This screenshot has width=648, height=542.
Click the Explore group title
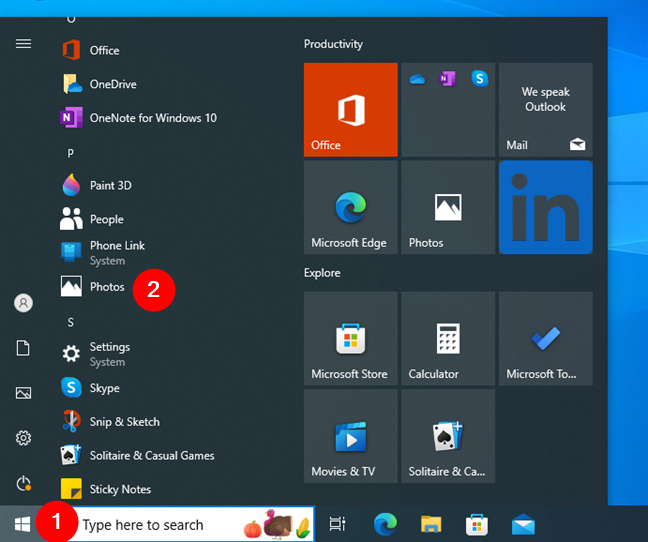(x=322, y=273)
